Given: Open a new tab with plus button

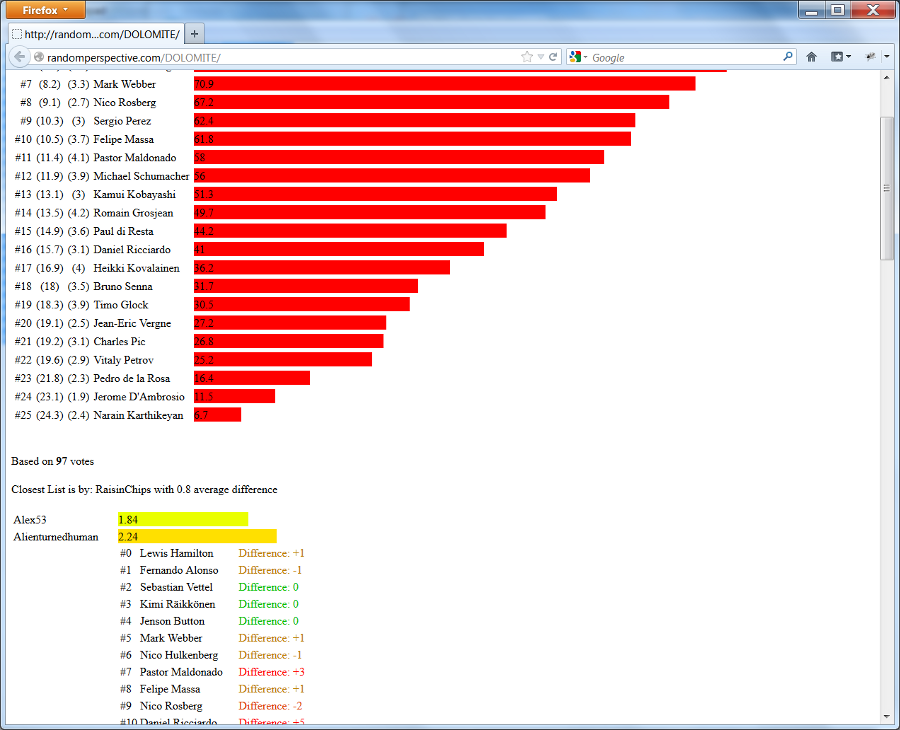Looking at the screenshot, I should (x=195, y=34).
